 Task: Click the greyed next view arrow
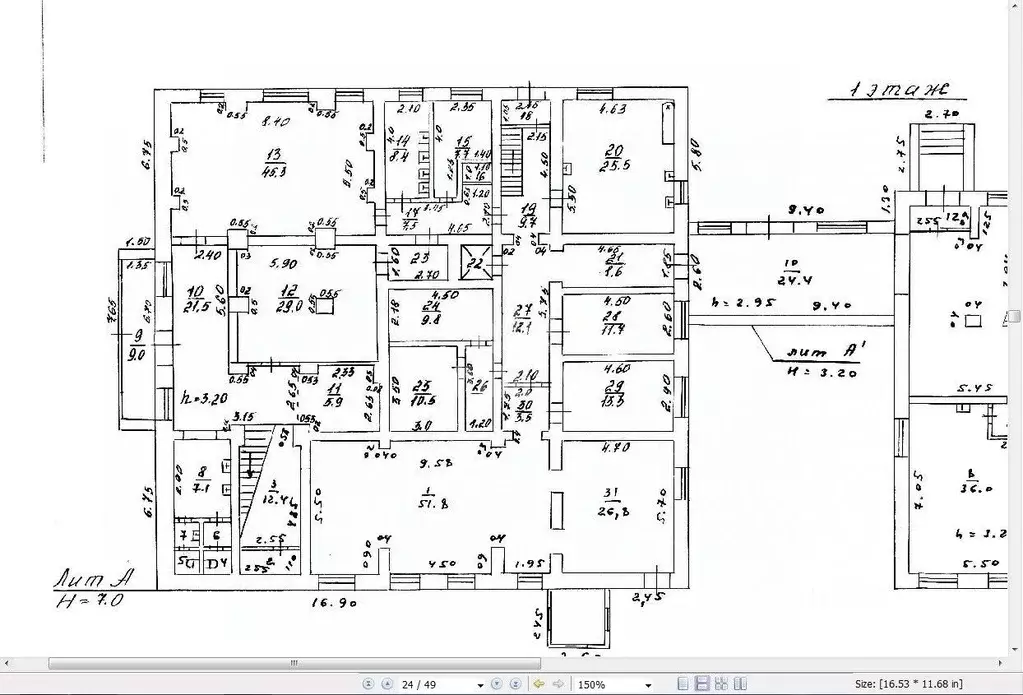point(556,684)
